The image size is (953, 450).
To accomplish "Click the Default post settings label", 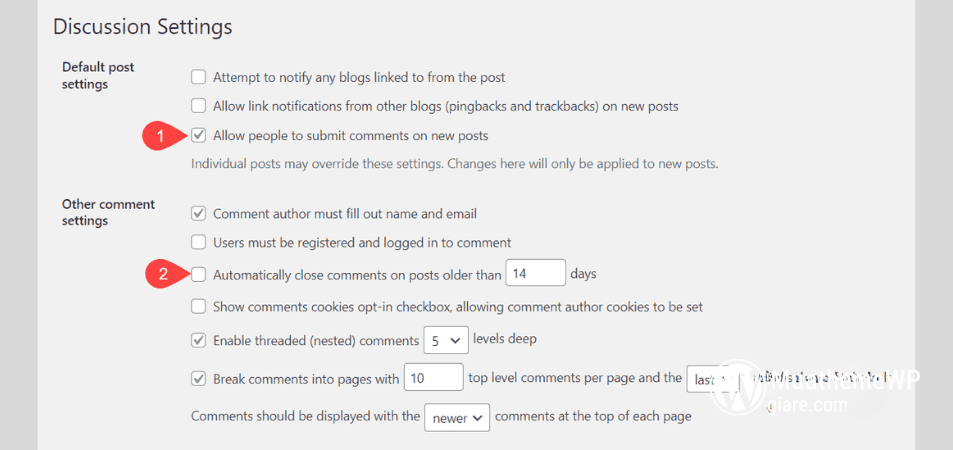I will [97, 75].
